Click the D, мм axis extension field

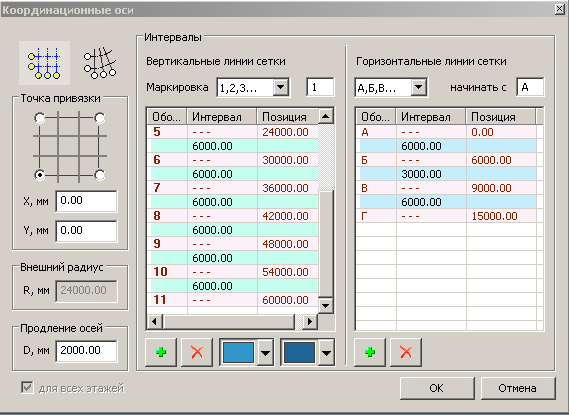[86, 350]
